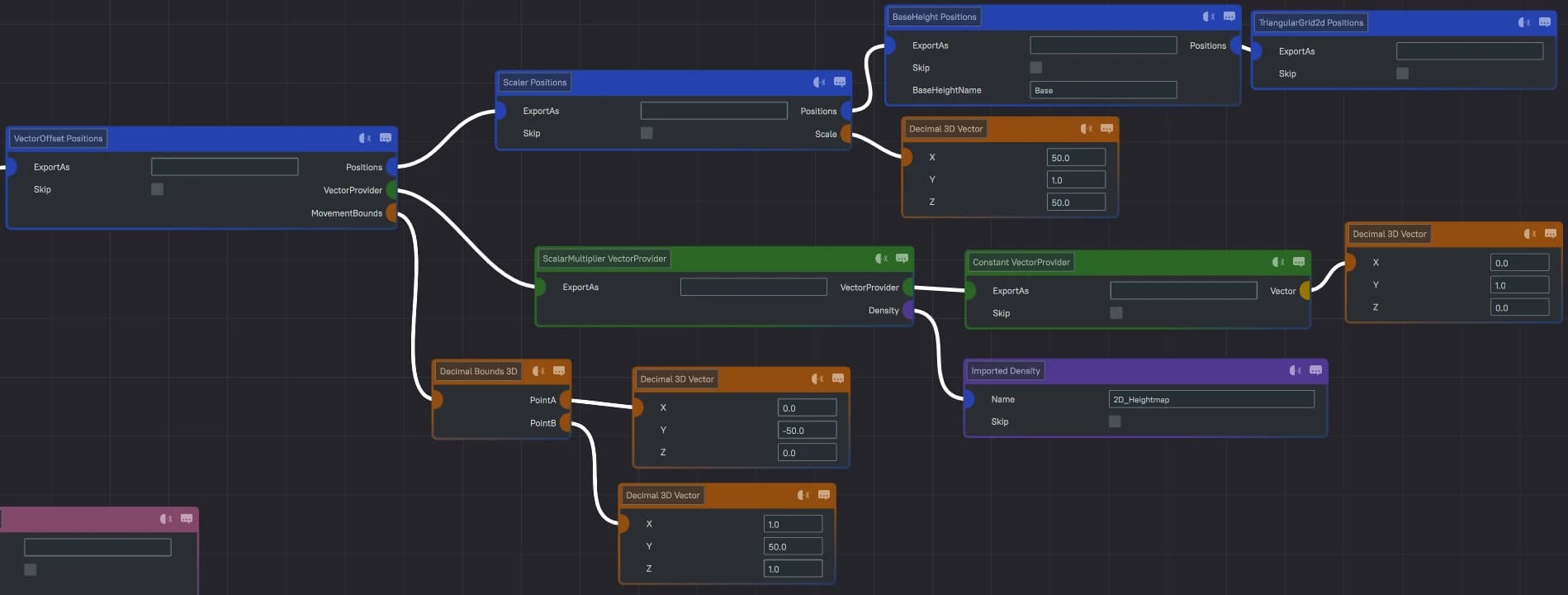
Task: Select MovementBounds orange port
Action: pyautogui.click(x=393, y=213)
